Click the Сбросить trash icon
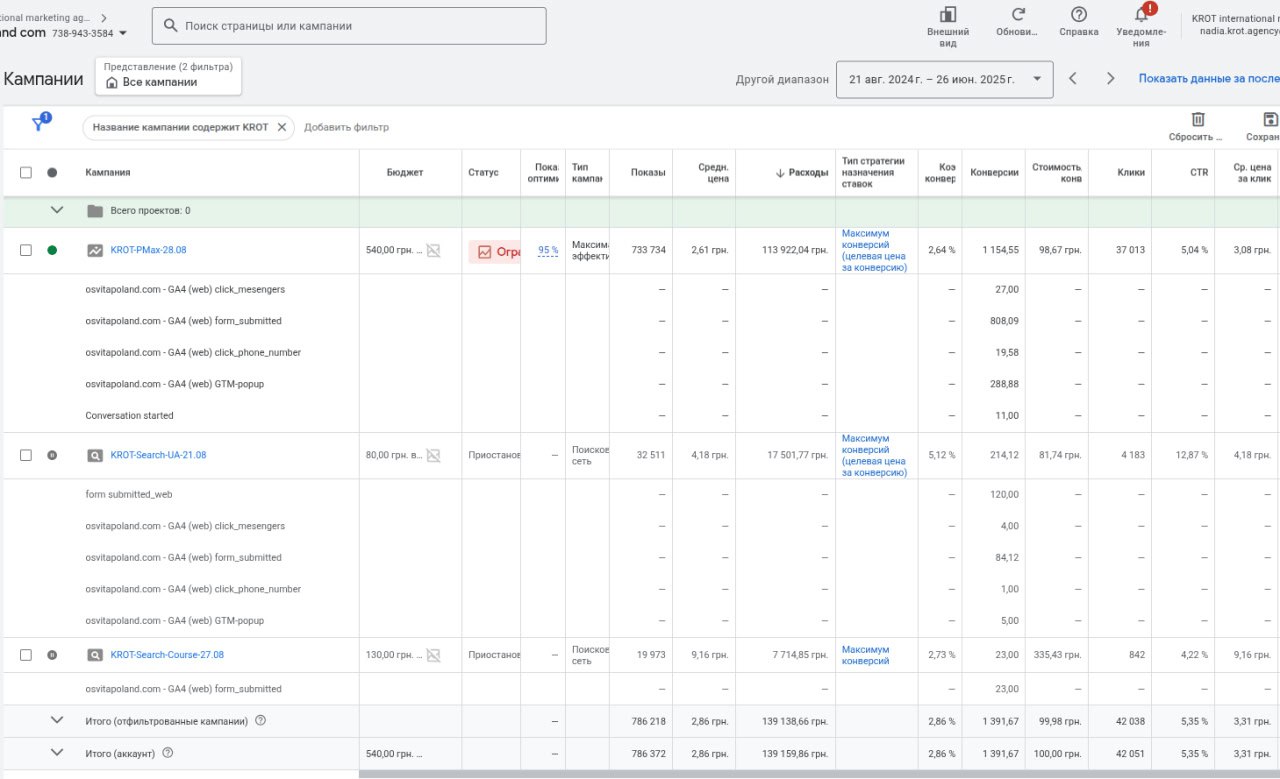Image resolution: width=1280 pixels, height=779 pixels. [1198, 120]
